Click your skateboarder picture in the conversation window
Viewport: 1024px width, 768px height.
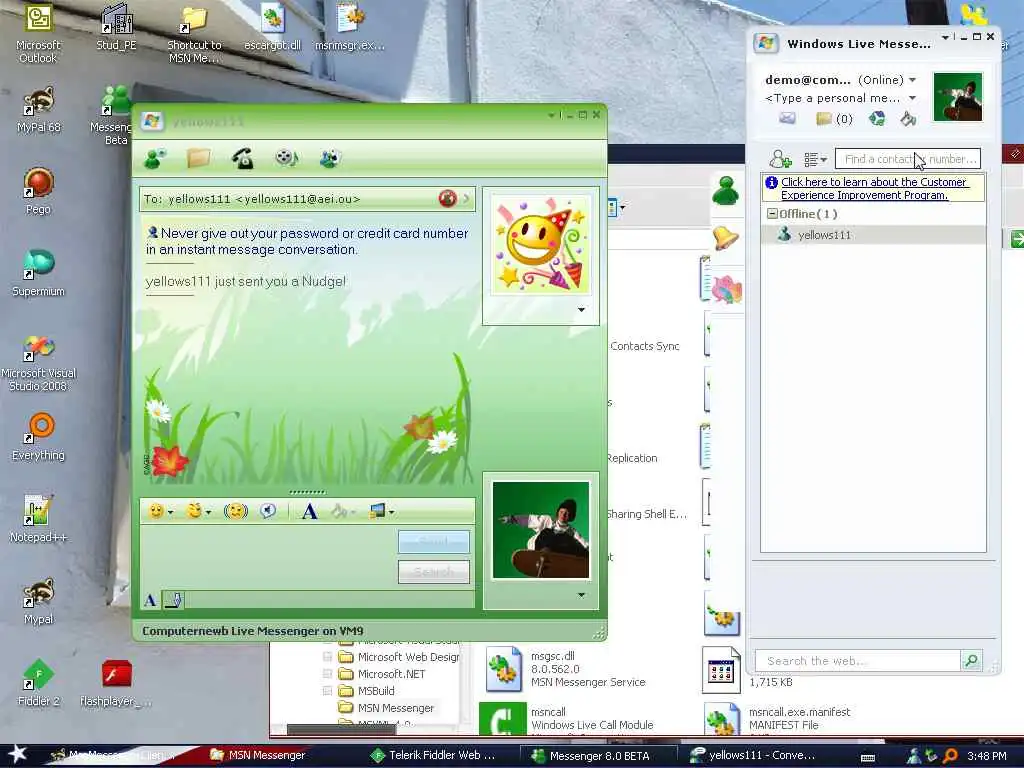point(541,530)
